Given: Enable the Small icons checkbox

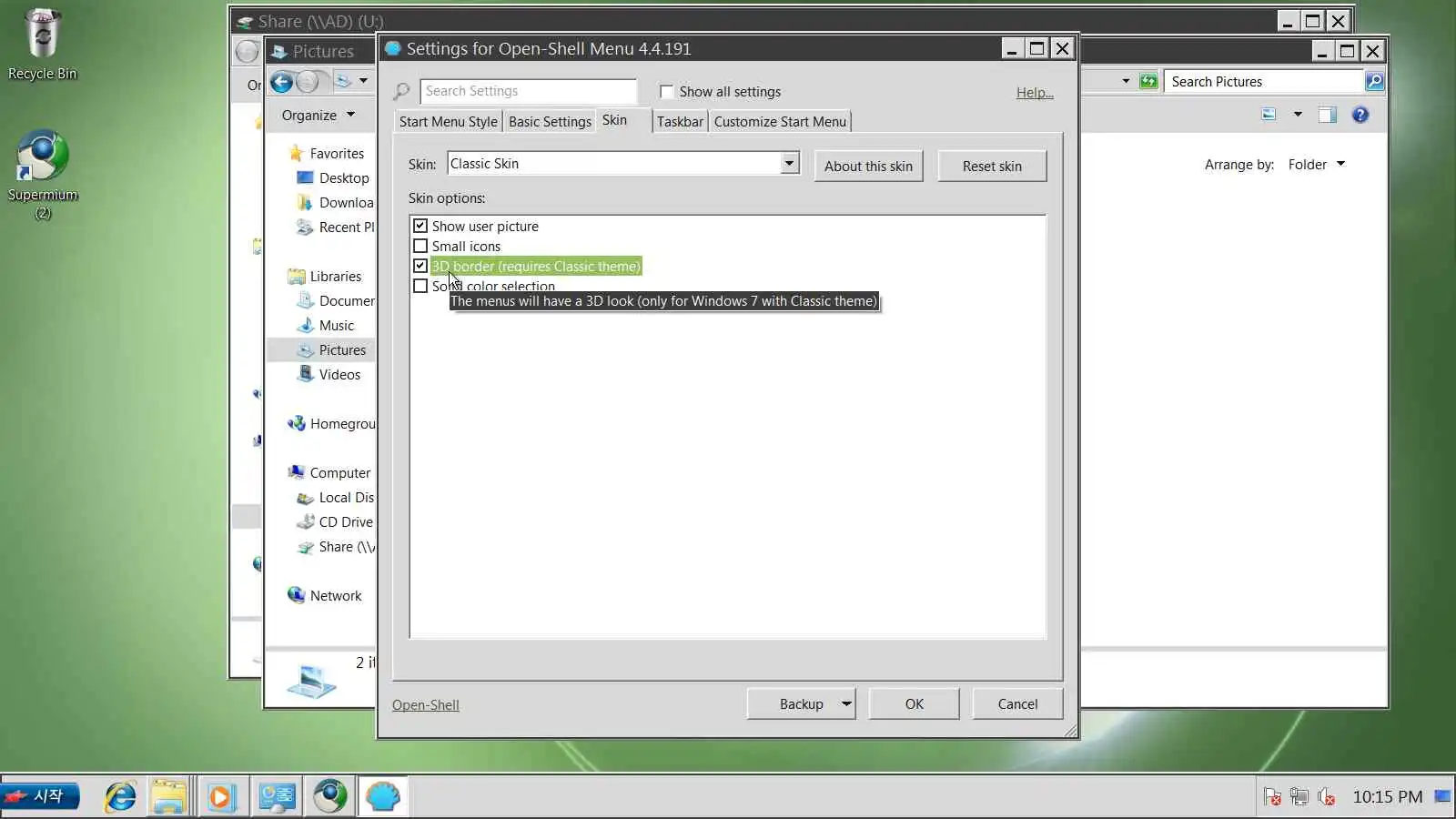Looking at the screenshot, I should [x=420, y=247].
